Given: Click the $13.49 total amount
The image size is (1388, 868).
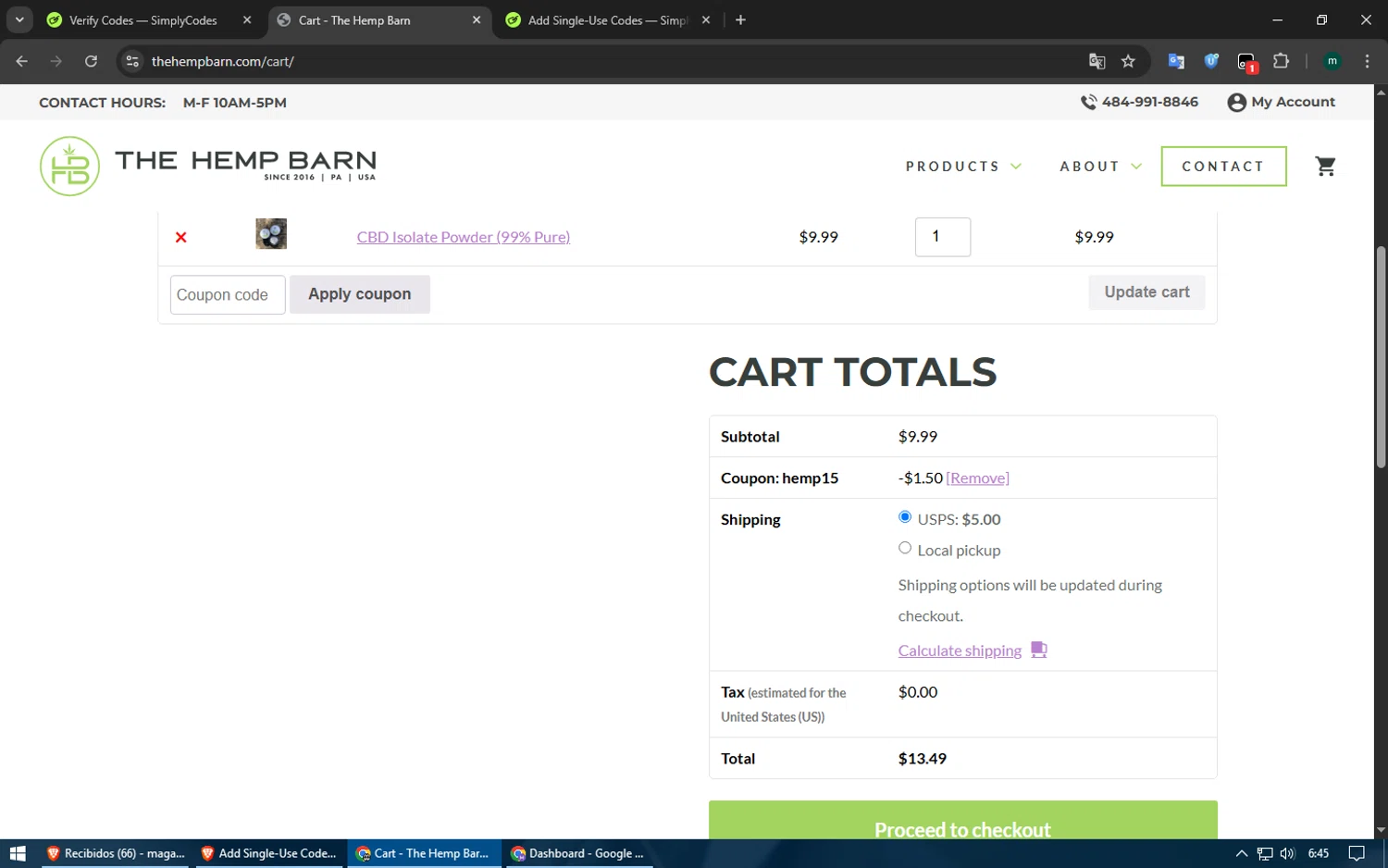Looking at the screenshot, I should coord(923,759).
